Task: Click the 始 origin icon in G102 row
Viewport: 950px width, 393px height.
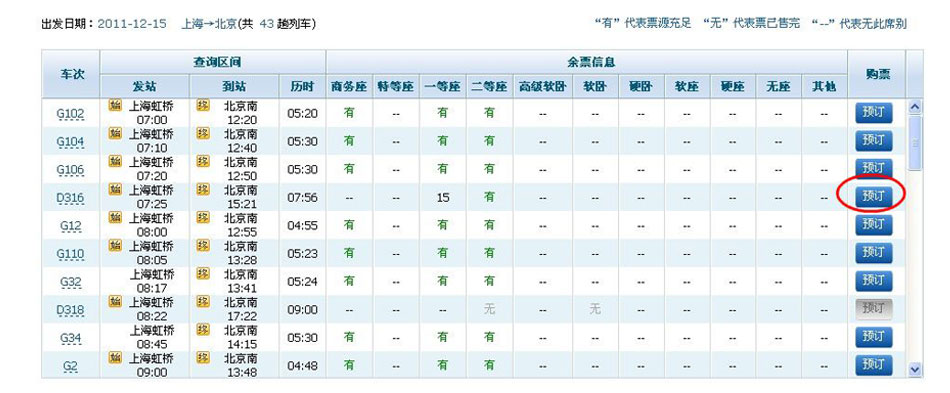Action: click(x=115, y=105)
